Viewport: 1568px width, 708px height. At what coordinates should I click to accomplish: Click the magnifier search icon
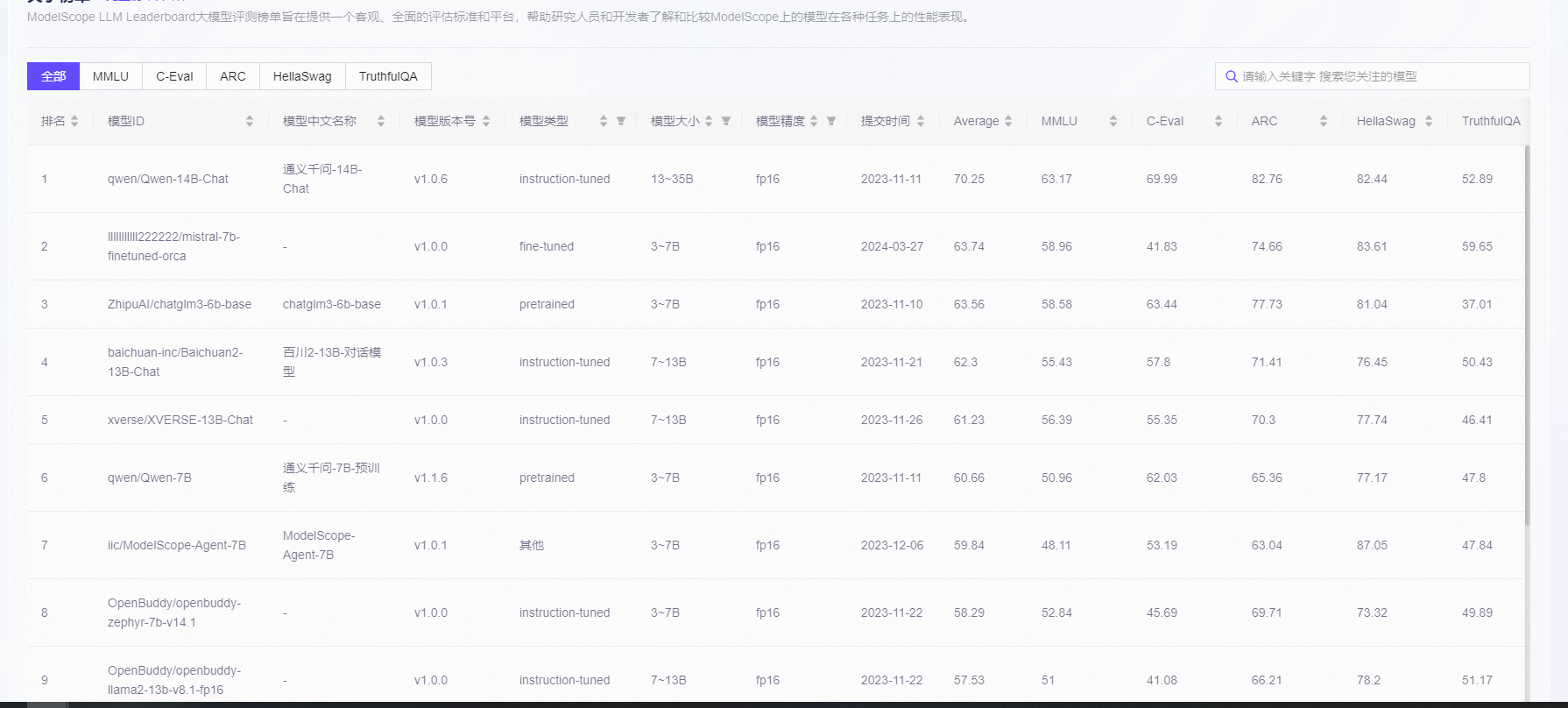[x=1232, y=76]
